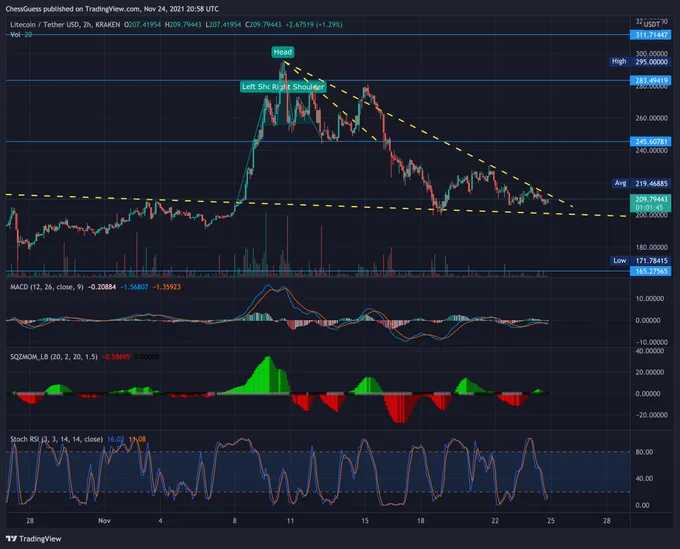Click the TradingView logo at bottom left
The width and height of the screenshot is (680, 549).
(33, 539)
